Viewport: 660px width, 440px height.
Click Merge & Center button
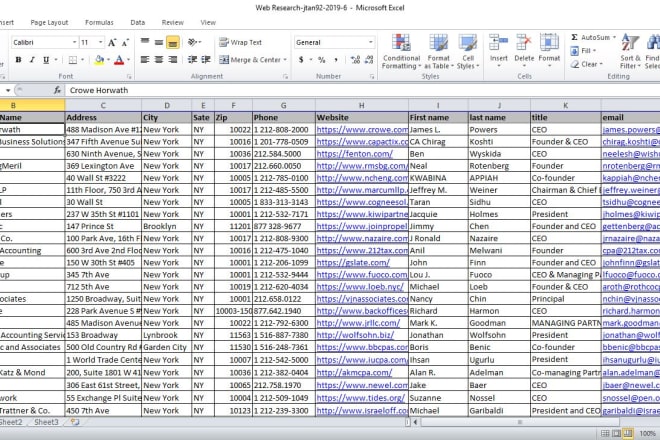pos(250,60)
